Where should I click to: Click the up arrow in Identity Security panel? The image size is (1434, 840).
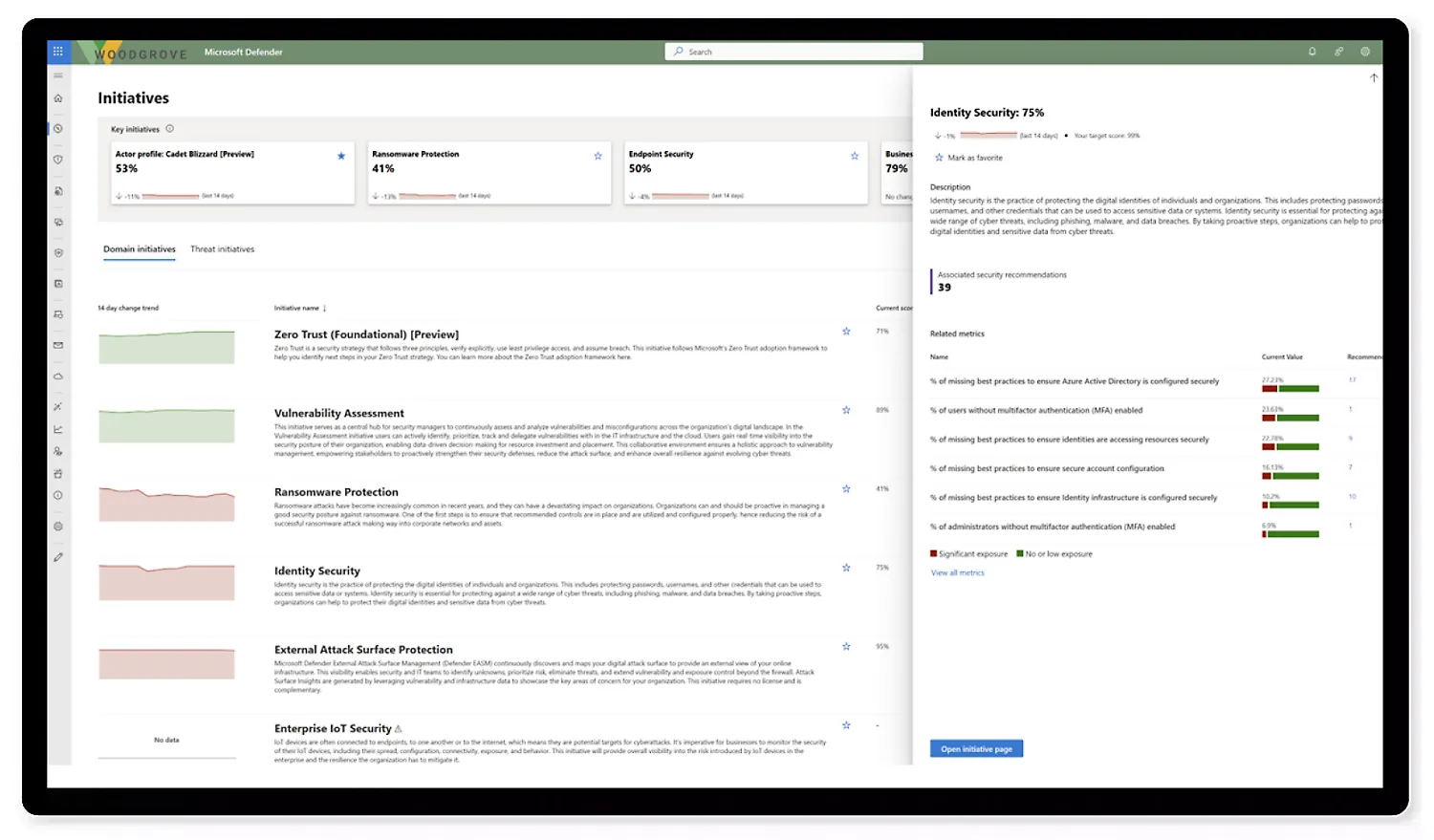click(1374, 78)
